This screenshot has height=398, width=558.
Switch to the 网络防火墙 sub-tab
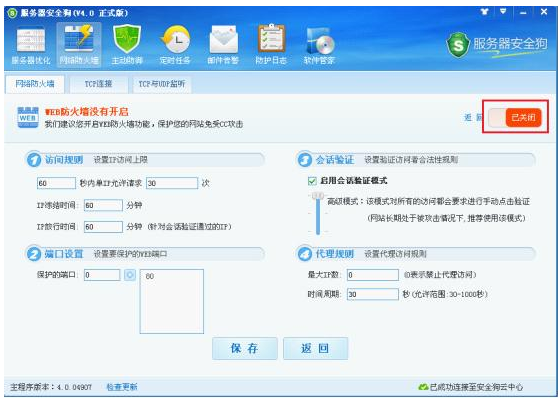coord(35,84)
